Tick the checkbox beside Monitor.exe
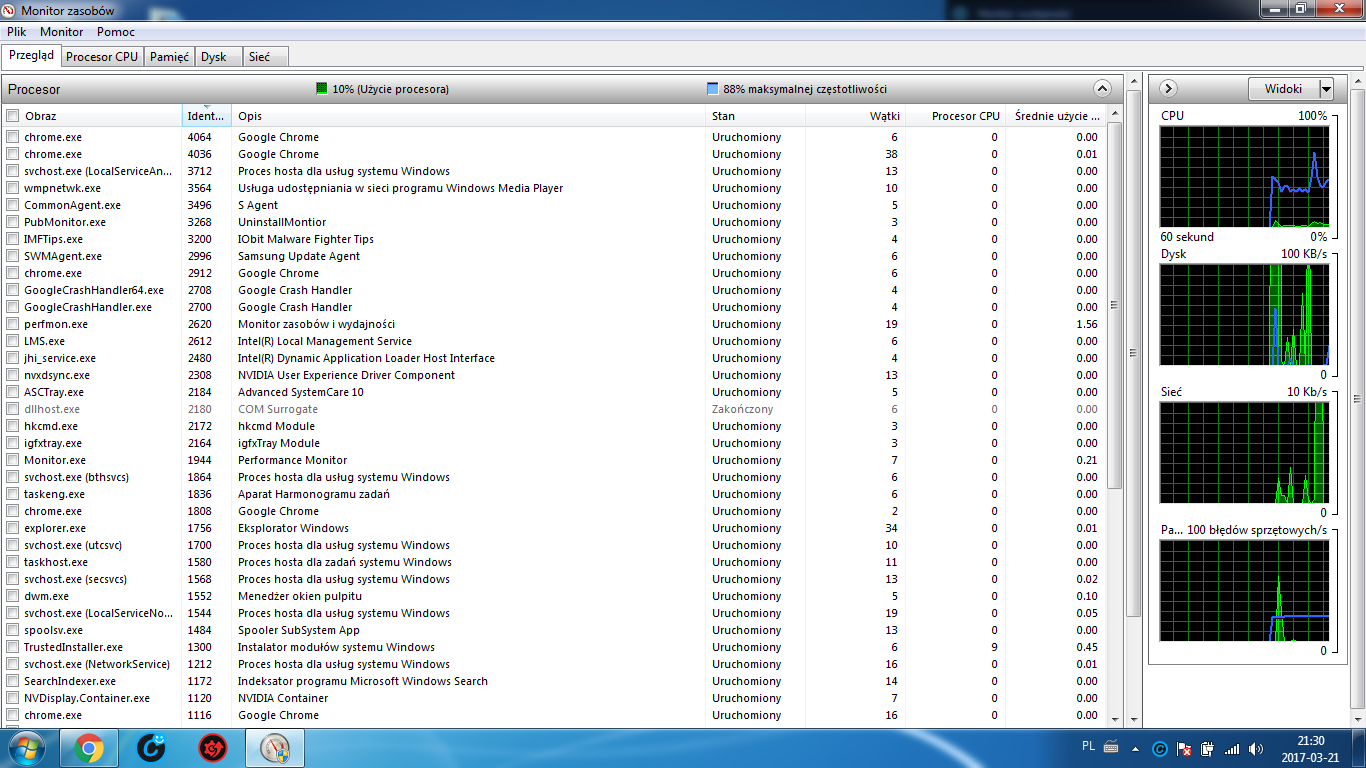Screen dimensions: 1366x768 [12, 460]
